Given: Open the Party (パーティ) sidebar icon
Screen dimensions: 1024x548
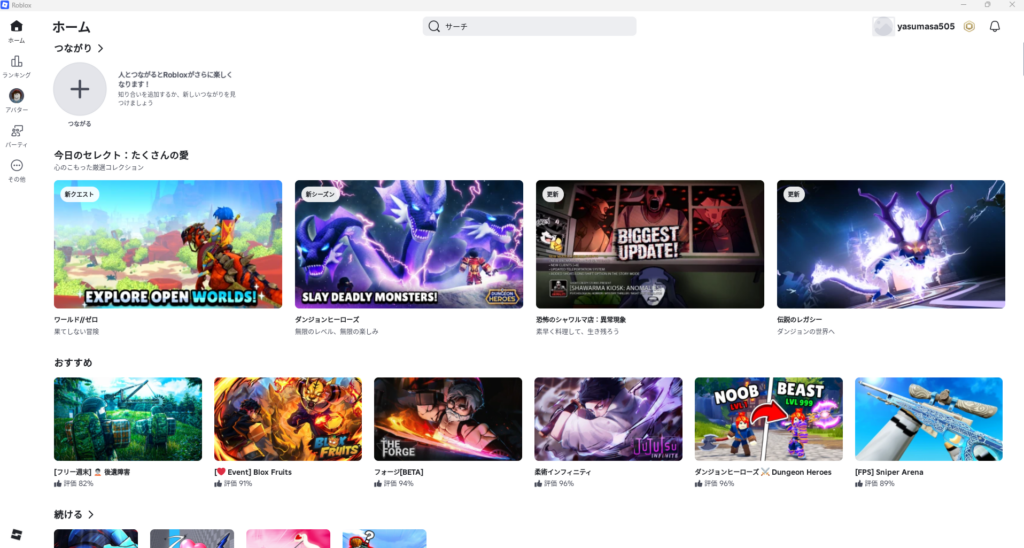Looking at the screenshot, I should tap(16, 131).
